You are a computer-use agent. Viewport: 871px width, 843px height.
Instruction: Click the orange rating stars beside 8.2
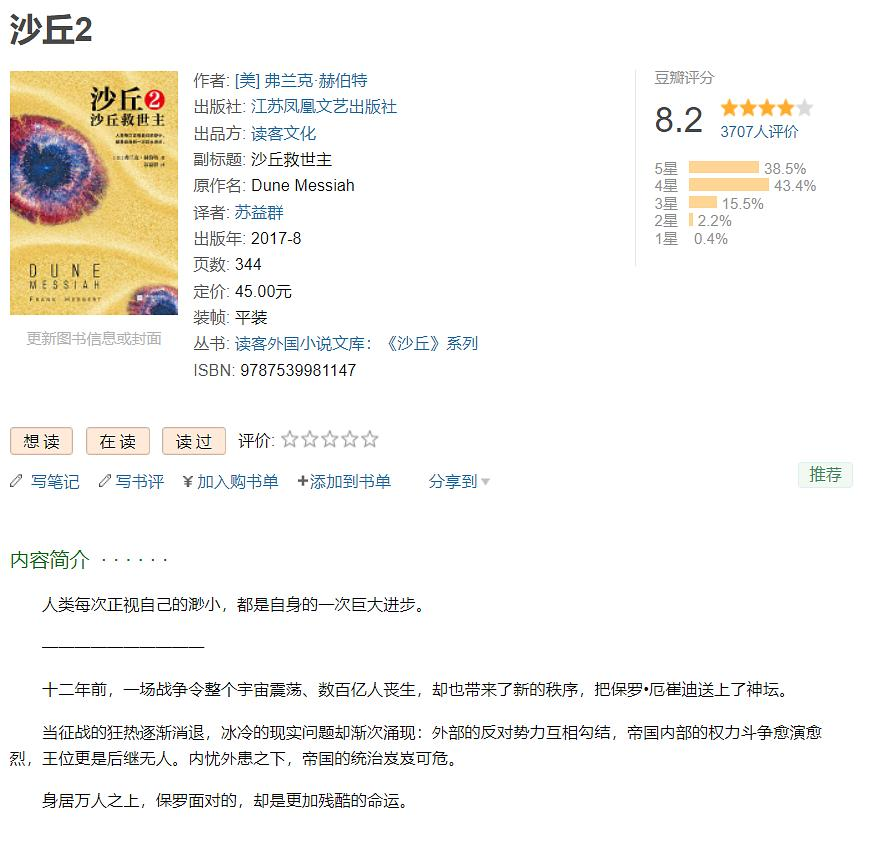[x=767, y=108]
